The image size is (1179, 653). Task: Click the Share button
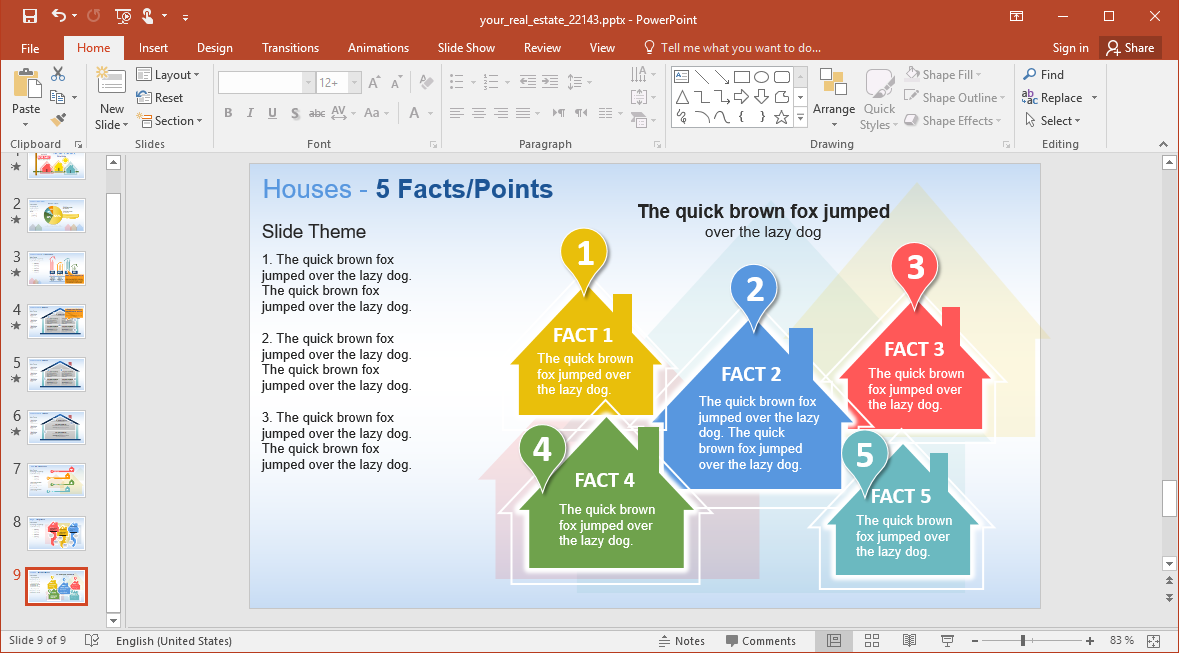click(1129, 48)
